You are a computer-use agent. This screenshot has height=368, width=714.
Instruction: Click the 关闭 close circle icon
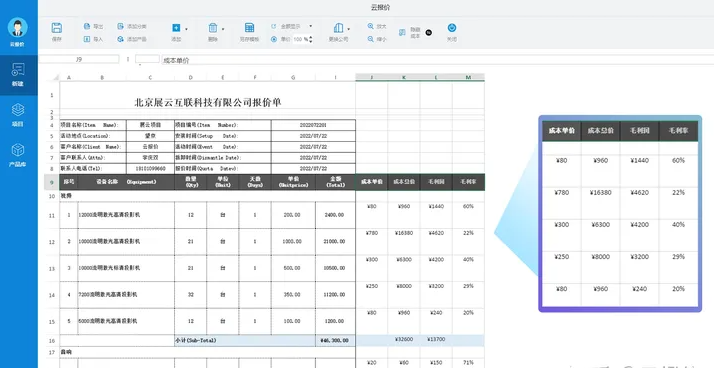click(x=452, y=28)
